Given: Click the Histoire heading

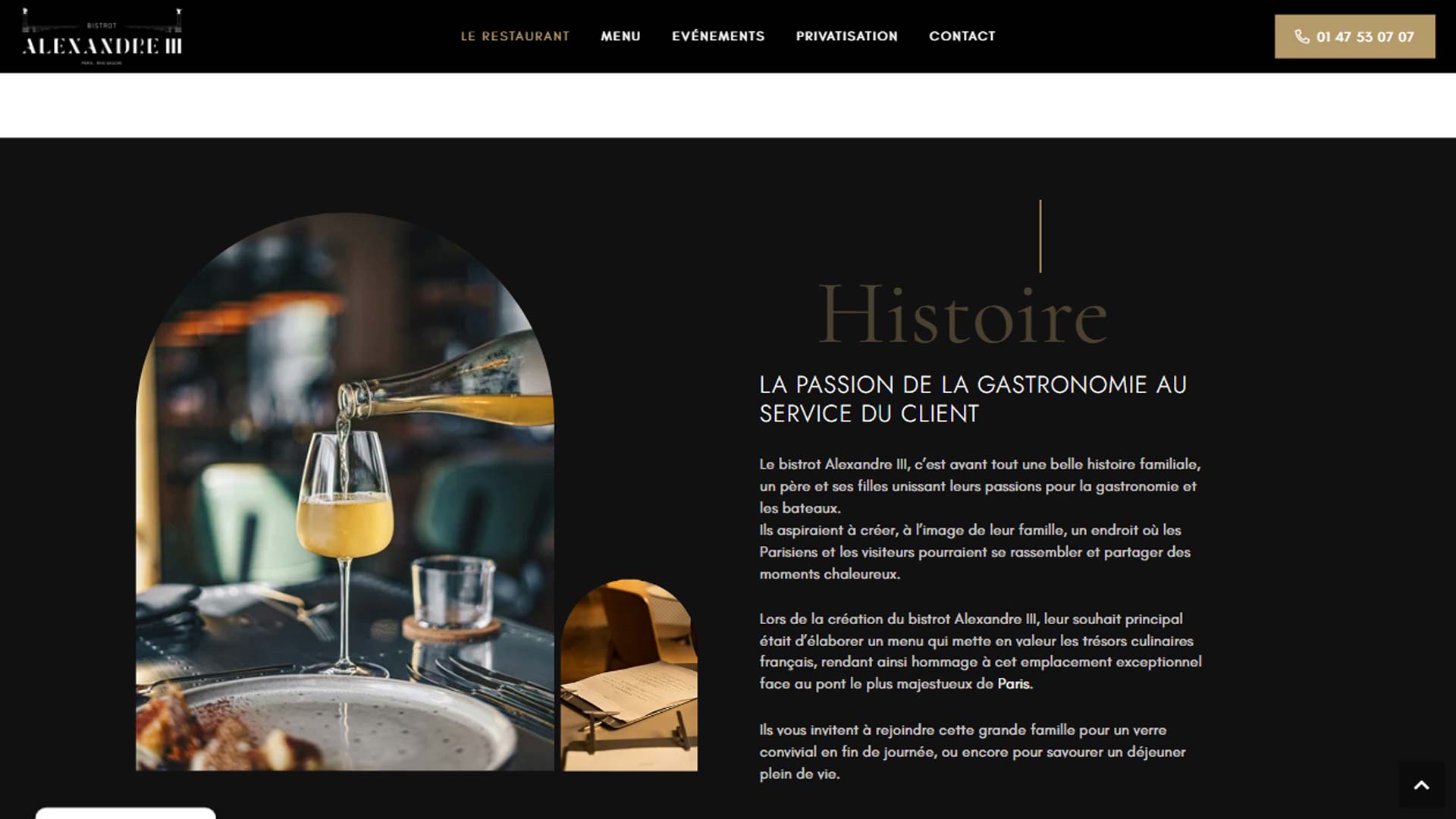Looking at the screenshot, I should pyautogui.click(x=963, y=314).
